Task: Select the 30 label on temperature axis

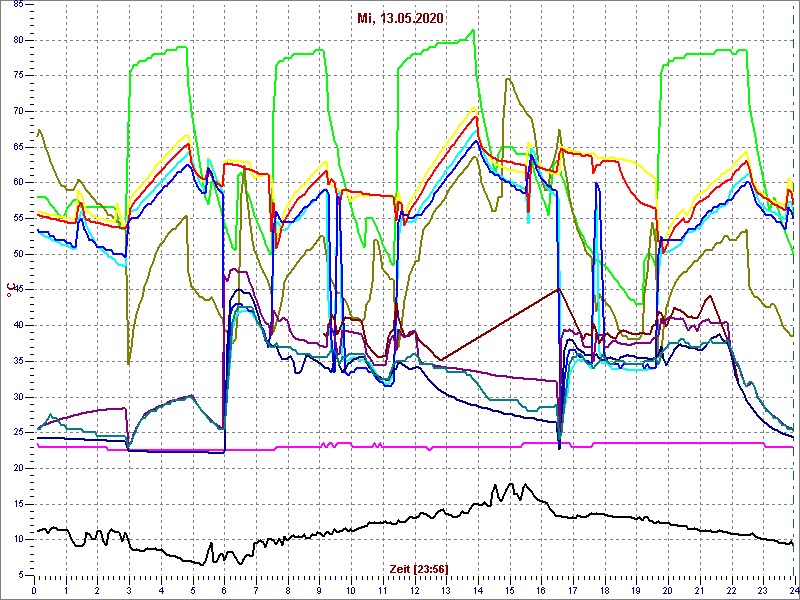Action: (17, 397)
